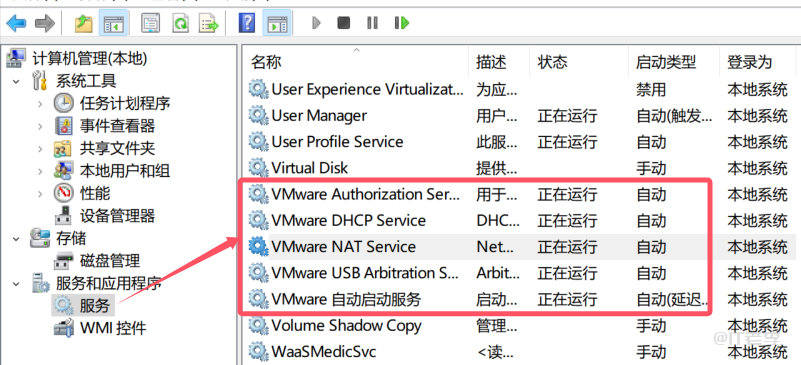
Task: Click 自动(延迟 startup type of VMware 自动启动服务
Action: pyautogui.click(x=672, y=300)
